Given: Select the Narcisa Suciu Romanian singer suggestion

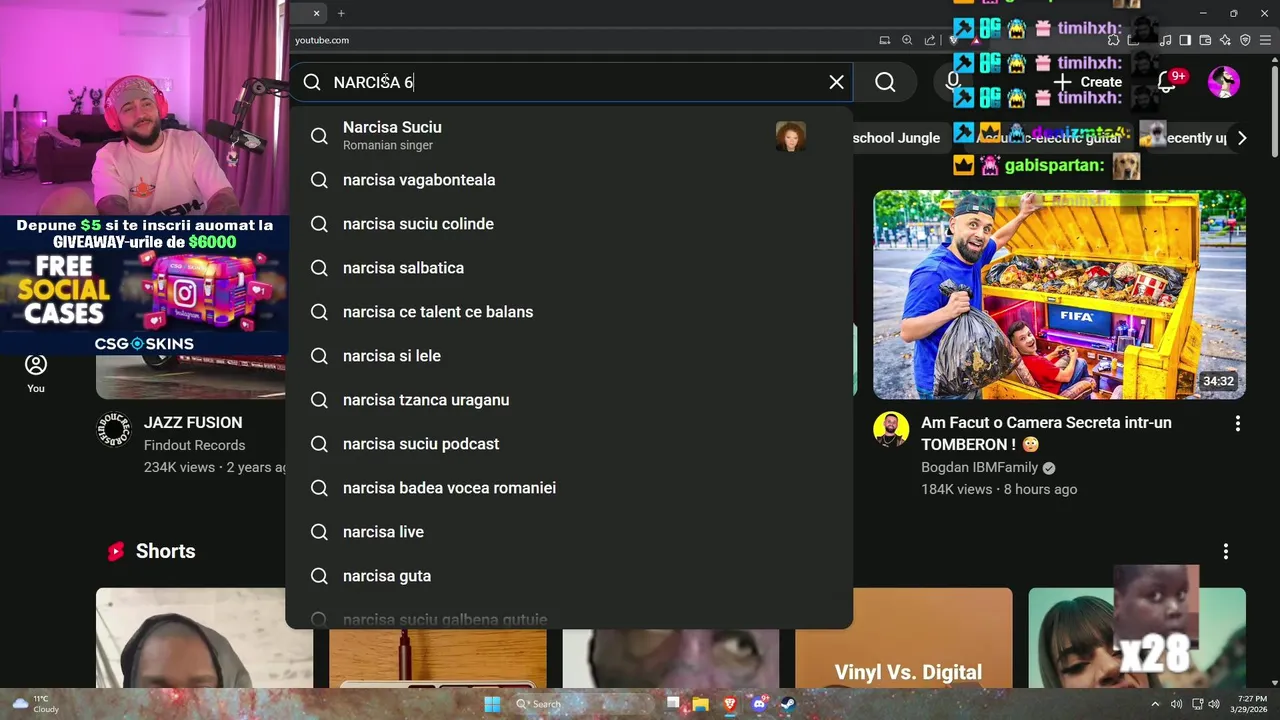Looking at the screenshot, I should point(569,136).
